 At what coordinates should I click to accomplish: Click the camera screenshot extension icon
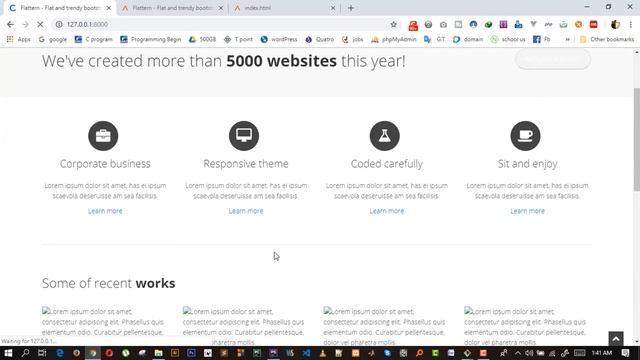click(443, 24)
